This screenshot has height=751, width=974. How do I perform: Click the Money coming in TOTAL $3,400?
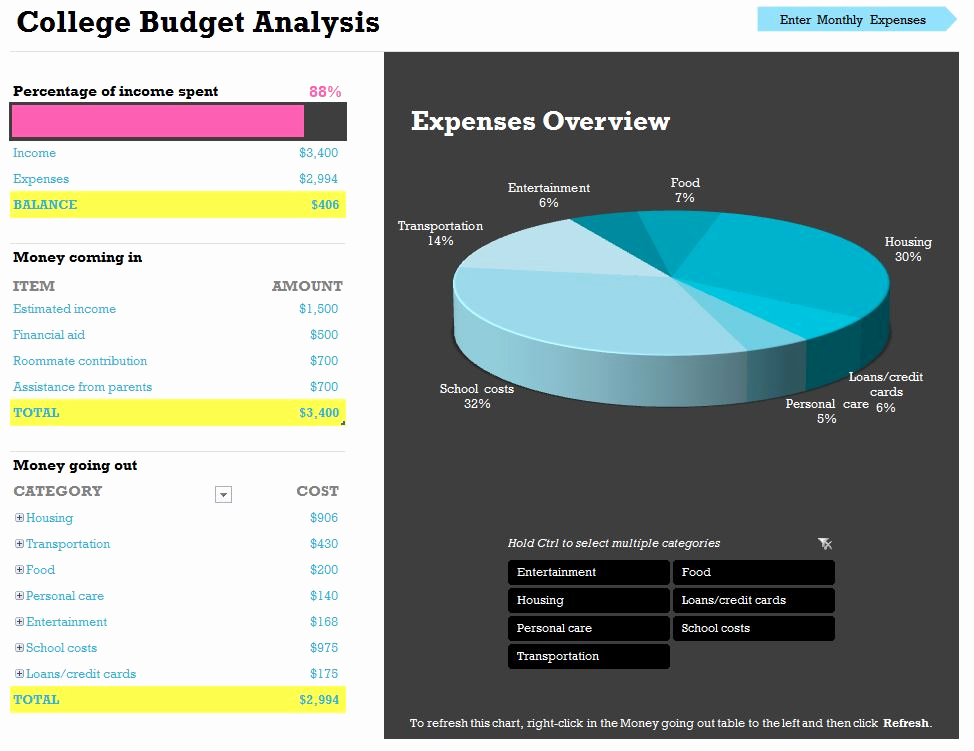(x=319, y=412)
